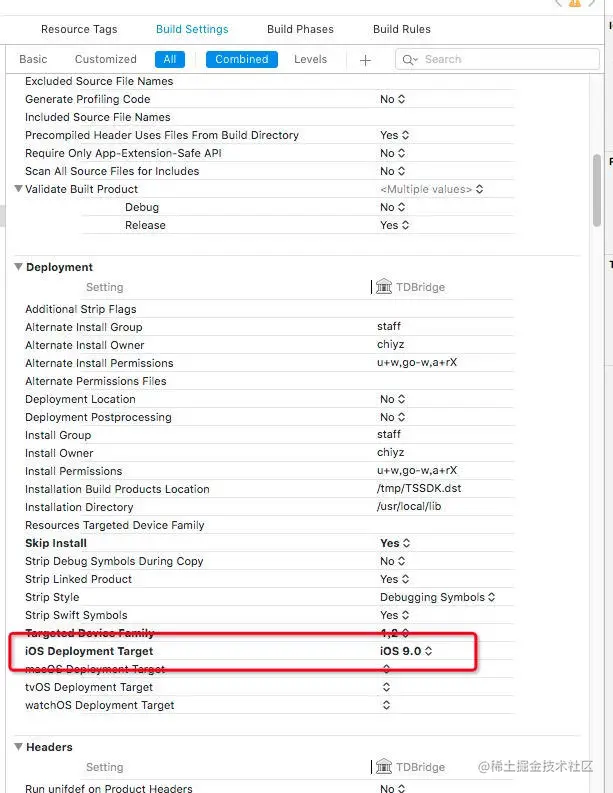The width and height of the screenshot is (613, 793).
Task: Select Alternate Permissions Files row
Action: (x=270, y=381)
